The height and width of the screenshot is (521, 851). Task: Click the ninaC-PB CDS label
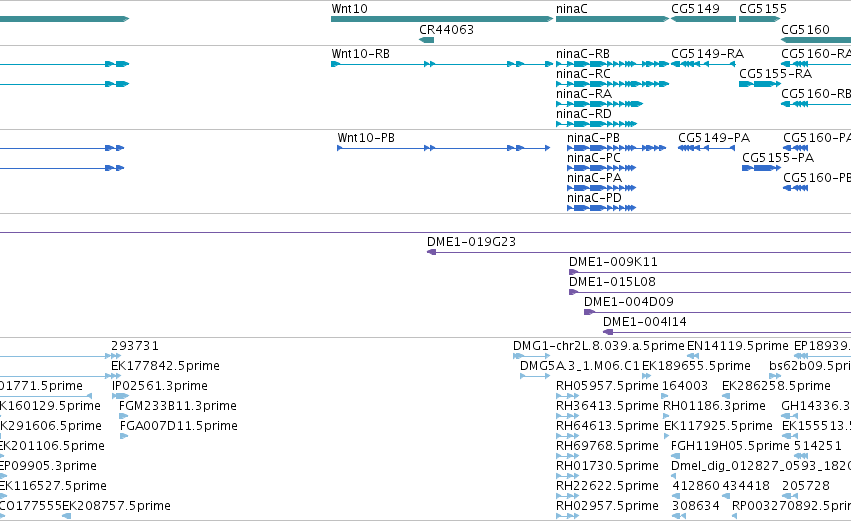(593, 138)
